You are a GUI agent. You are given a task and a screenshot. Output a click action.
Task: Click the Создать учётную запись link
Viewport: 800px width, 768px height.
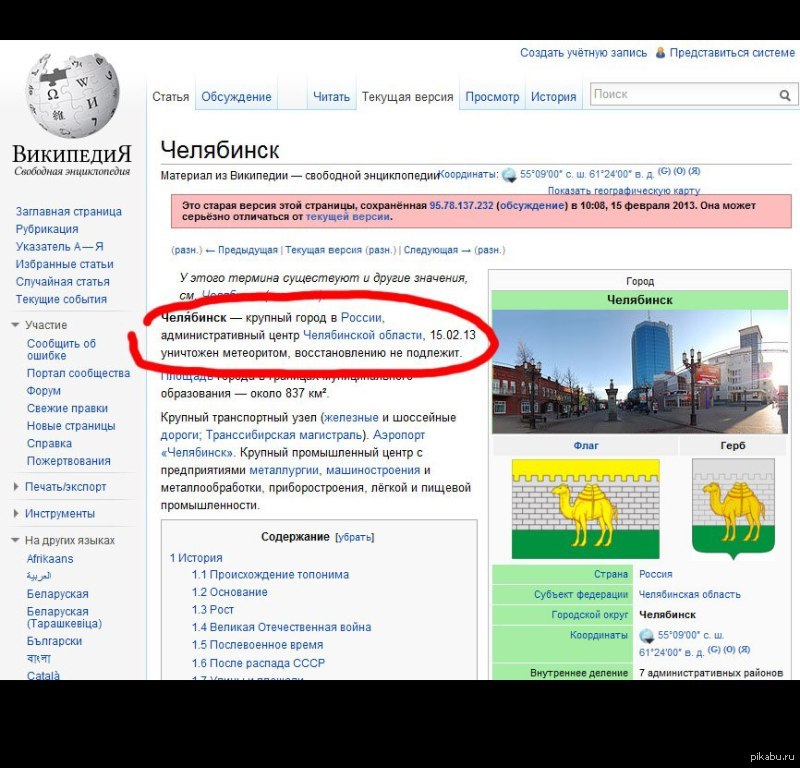click(583, 53)
